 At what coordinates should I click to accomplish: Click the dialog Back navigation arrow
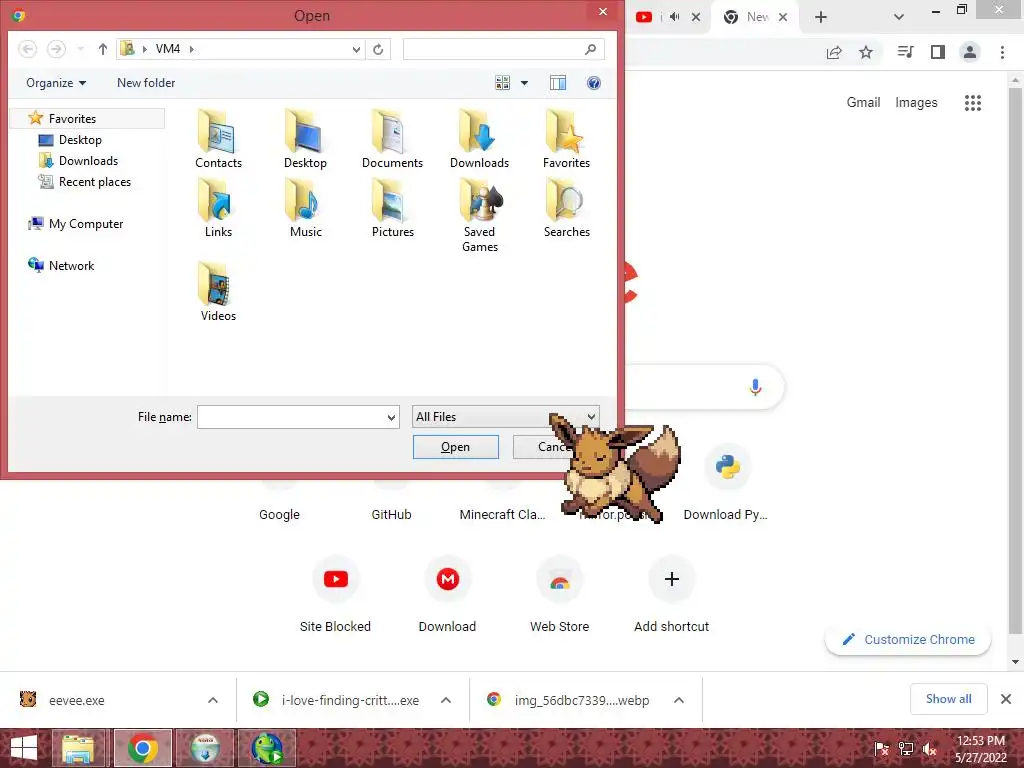(27, 49)
